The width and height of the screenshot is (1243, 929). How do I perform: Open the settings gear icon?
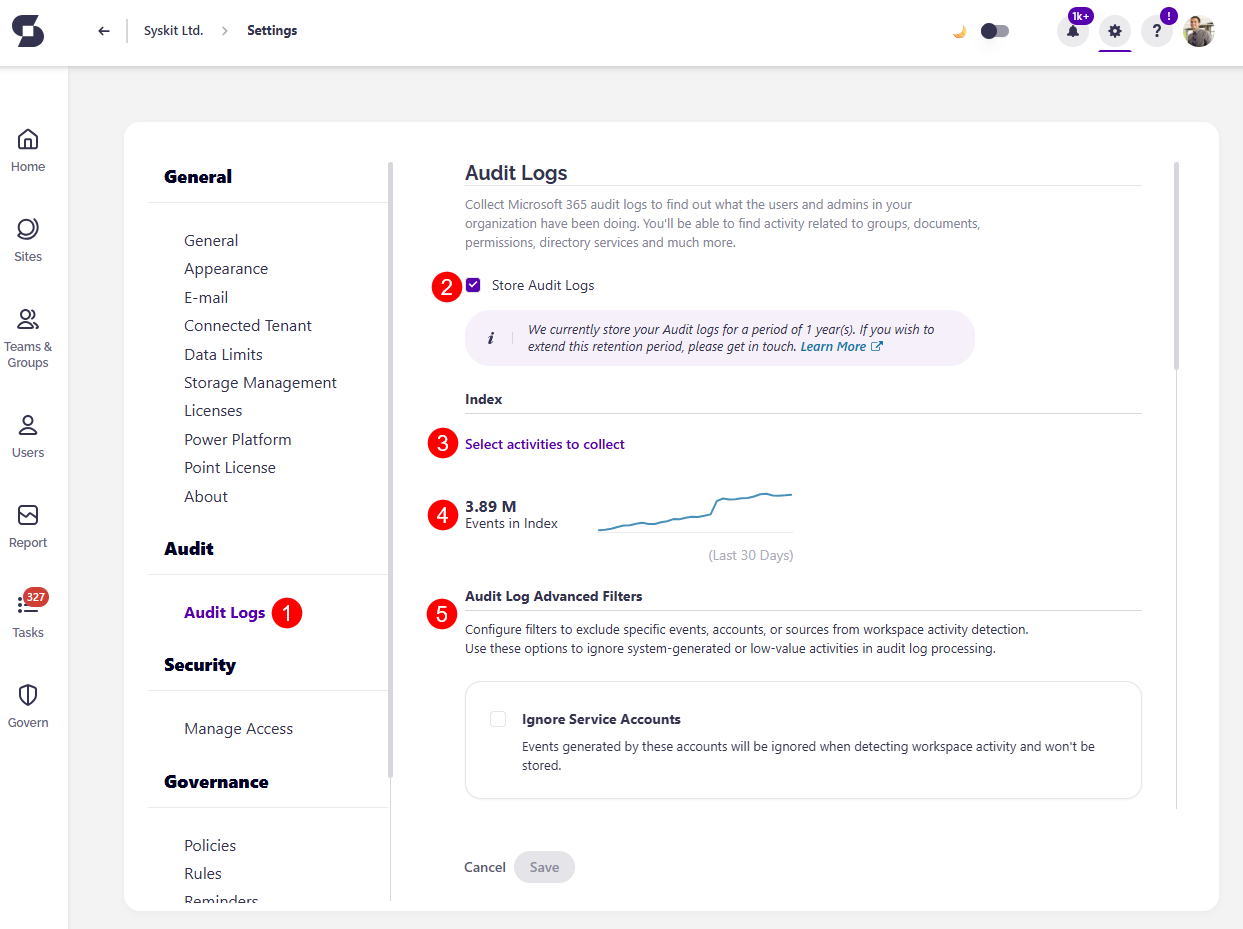coord(1114,31)
